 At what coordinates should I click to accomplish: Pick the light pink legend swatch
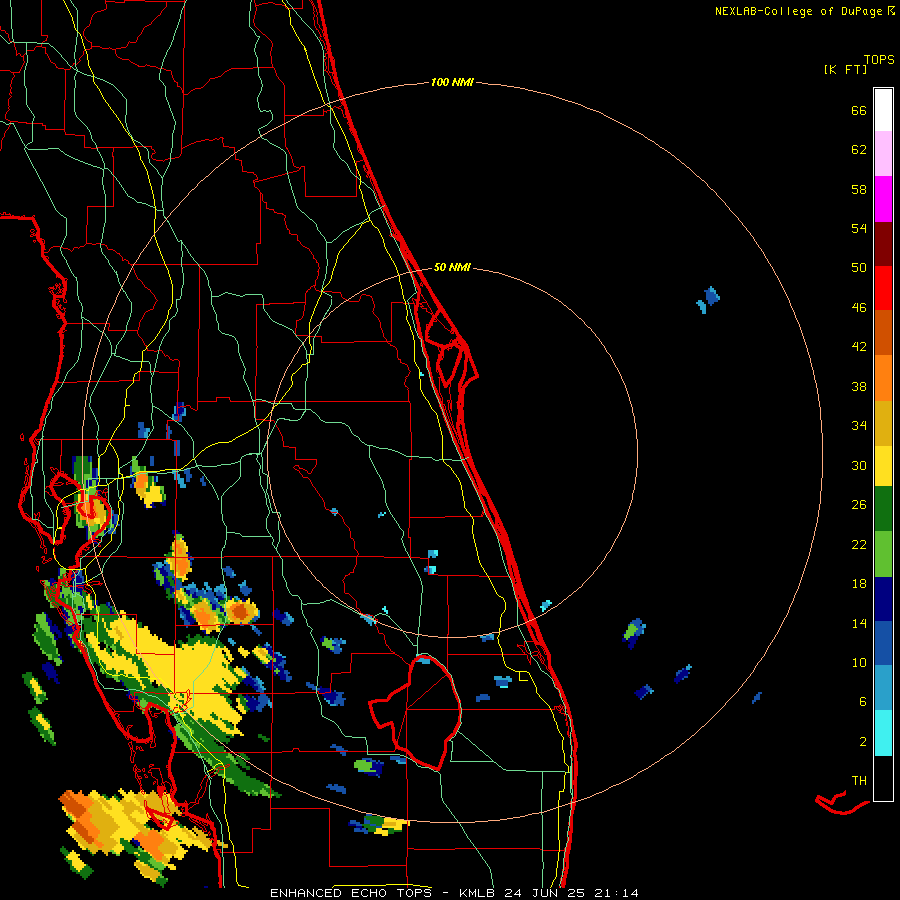883,153
